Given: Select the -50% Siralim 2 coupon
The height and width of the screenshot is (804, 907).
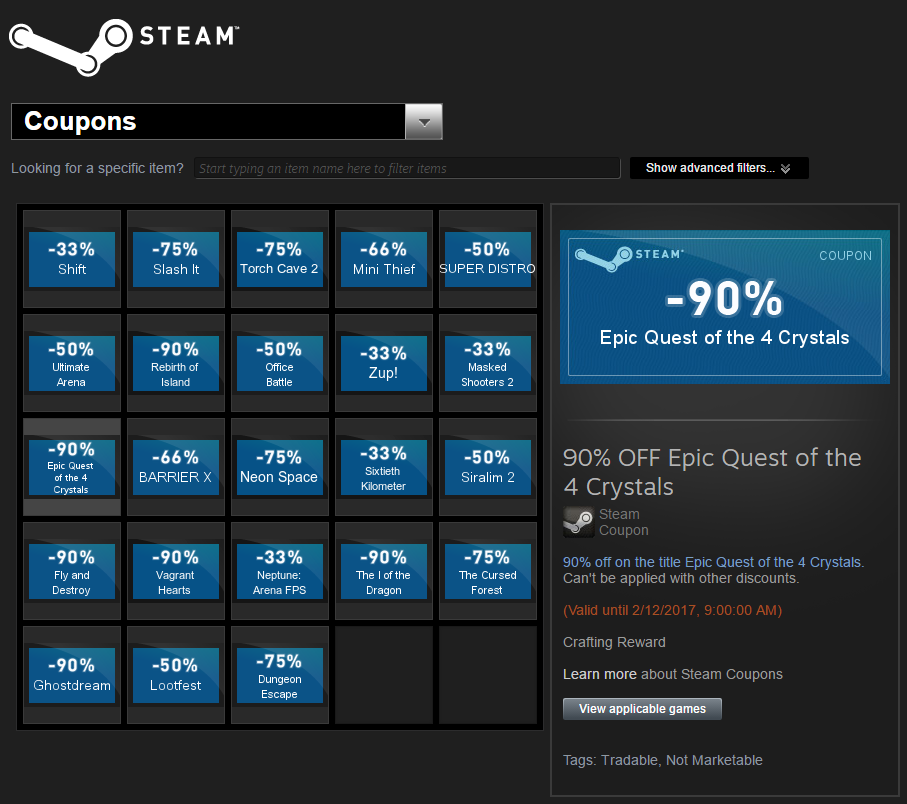Looking at the screenshot, I should point(488,467).
